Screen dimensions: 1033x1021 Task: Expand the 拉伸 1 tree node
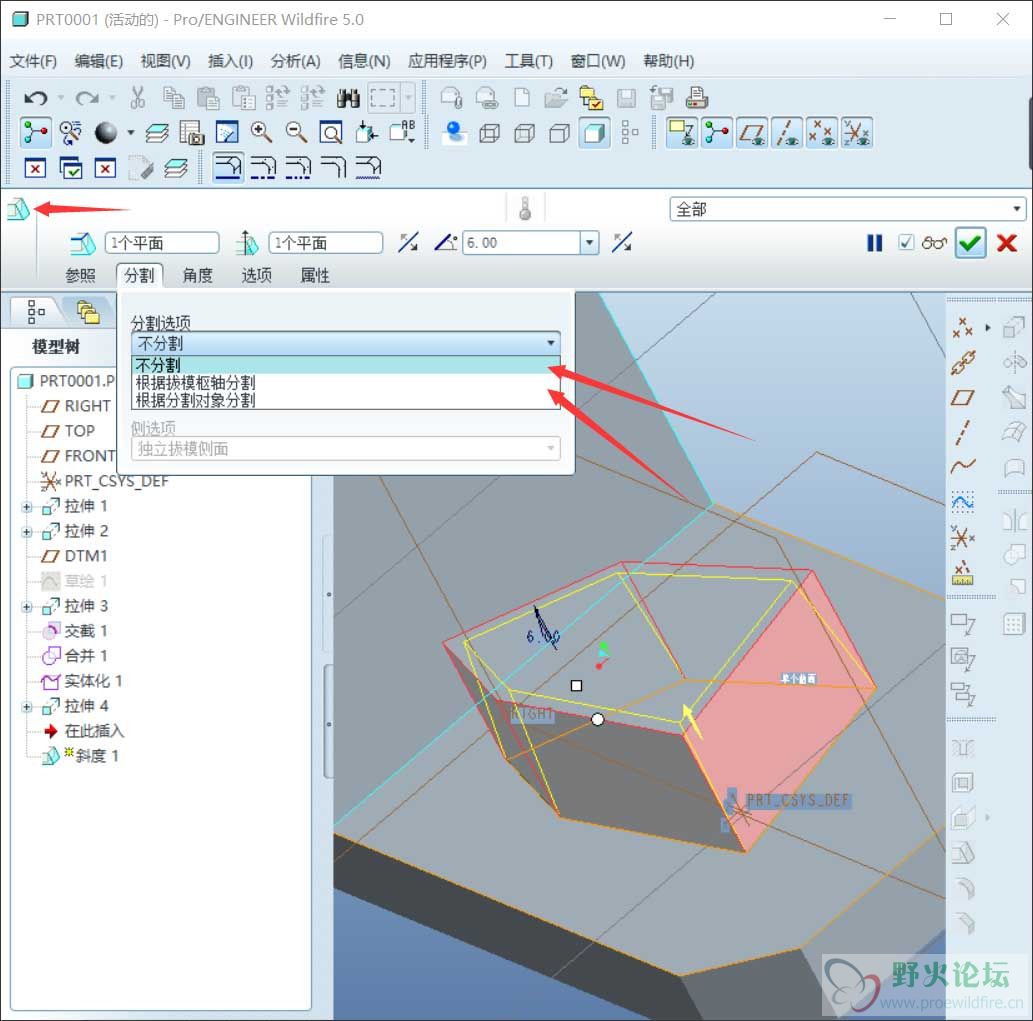click(27, 507)
